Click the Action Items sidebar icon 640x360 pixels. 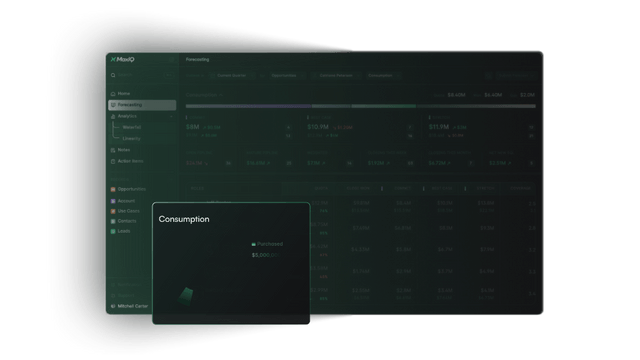[x=113, y=161]
